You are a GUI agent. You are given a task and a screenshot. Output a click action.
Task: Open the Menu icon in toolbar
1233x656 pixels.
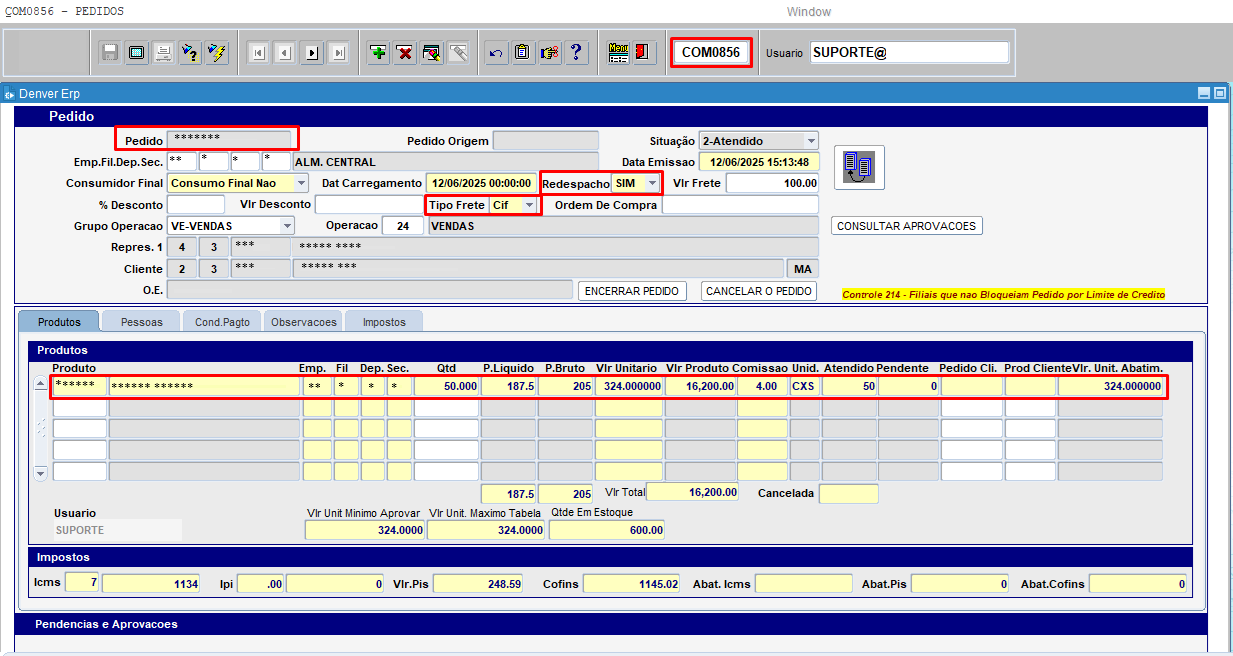click(x=618, y=53)
